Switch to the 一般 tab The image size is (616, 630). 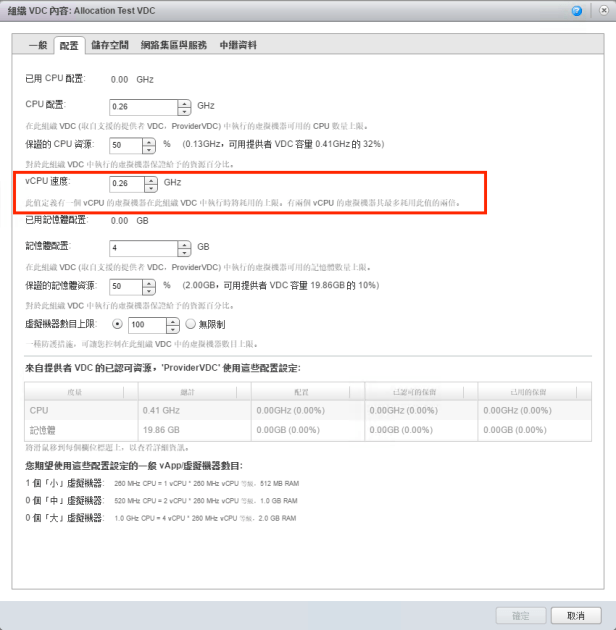click(37, 46)
